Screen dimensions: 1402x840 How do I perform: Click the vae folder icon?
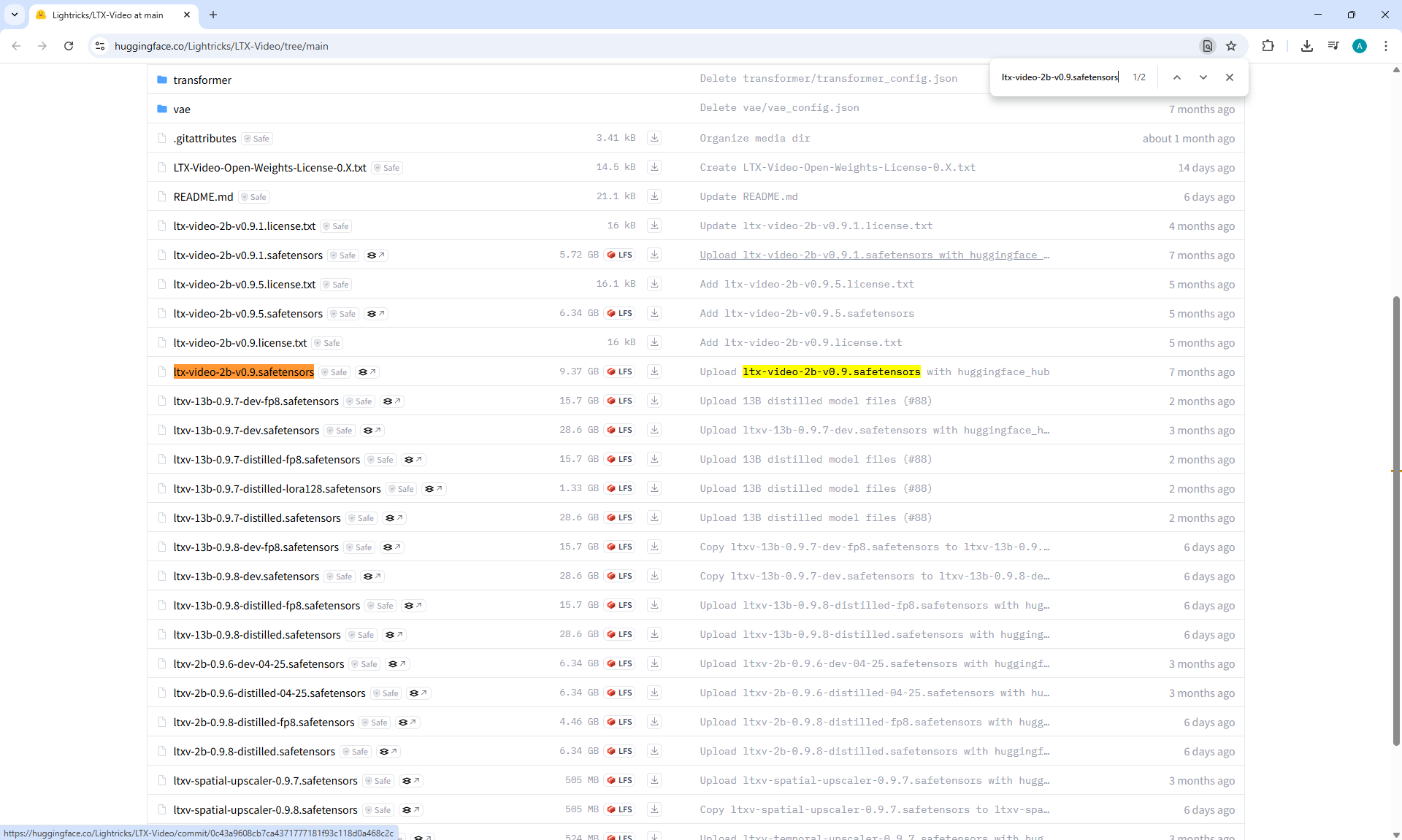coord(162,109)
